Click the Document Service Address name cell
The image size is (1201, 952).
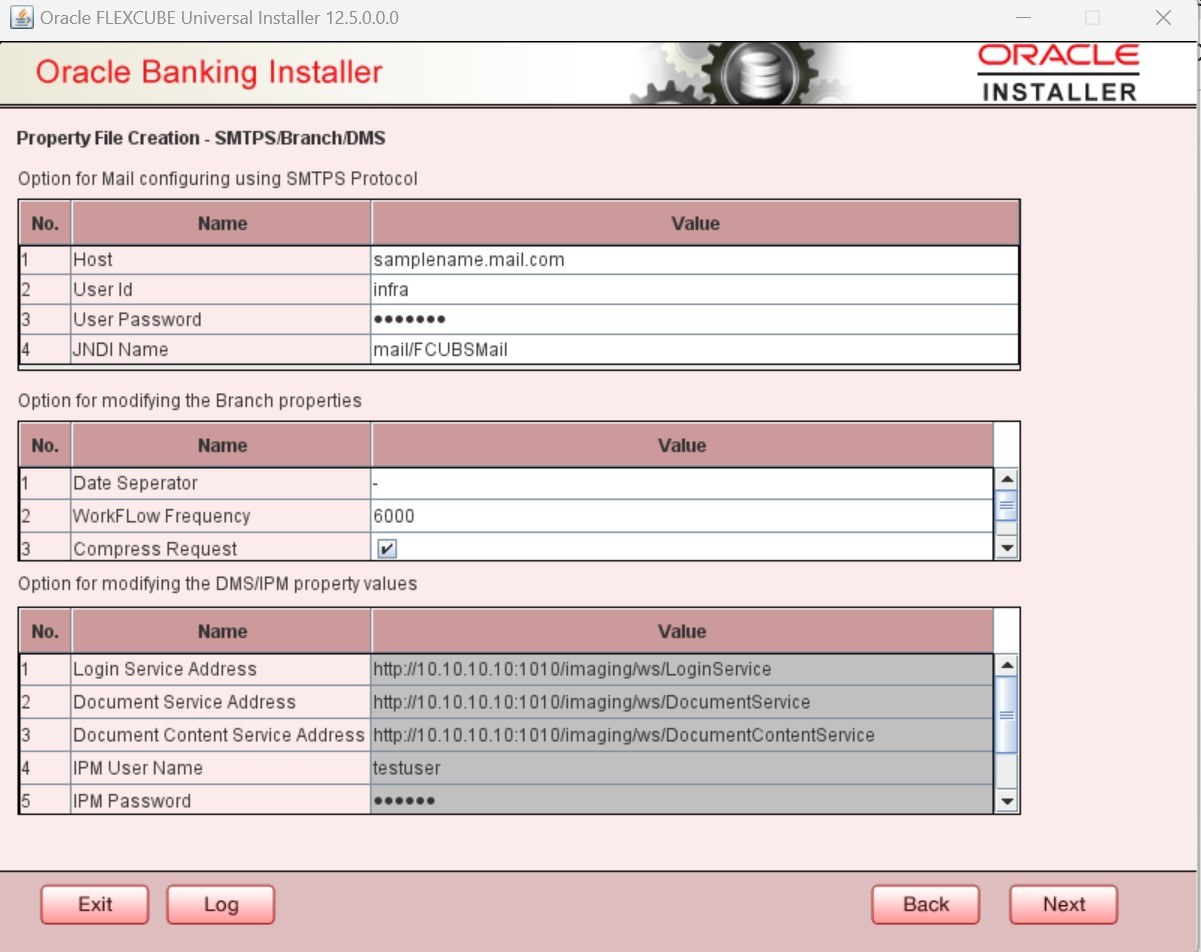[x=221, y=702]
